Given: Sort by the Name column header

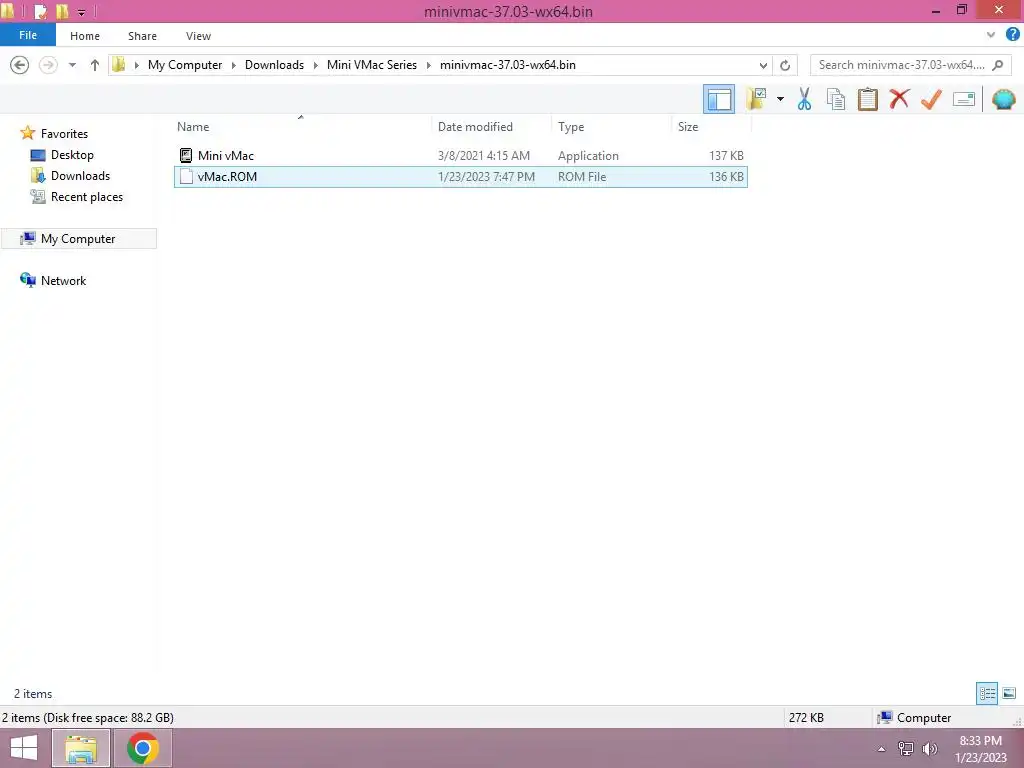Looking at the screenshot, I should pyautogui.click(x=300, y=127).
